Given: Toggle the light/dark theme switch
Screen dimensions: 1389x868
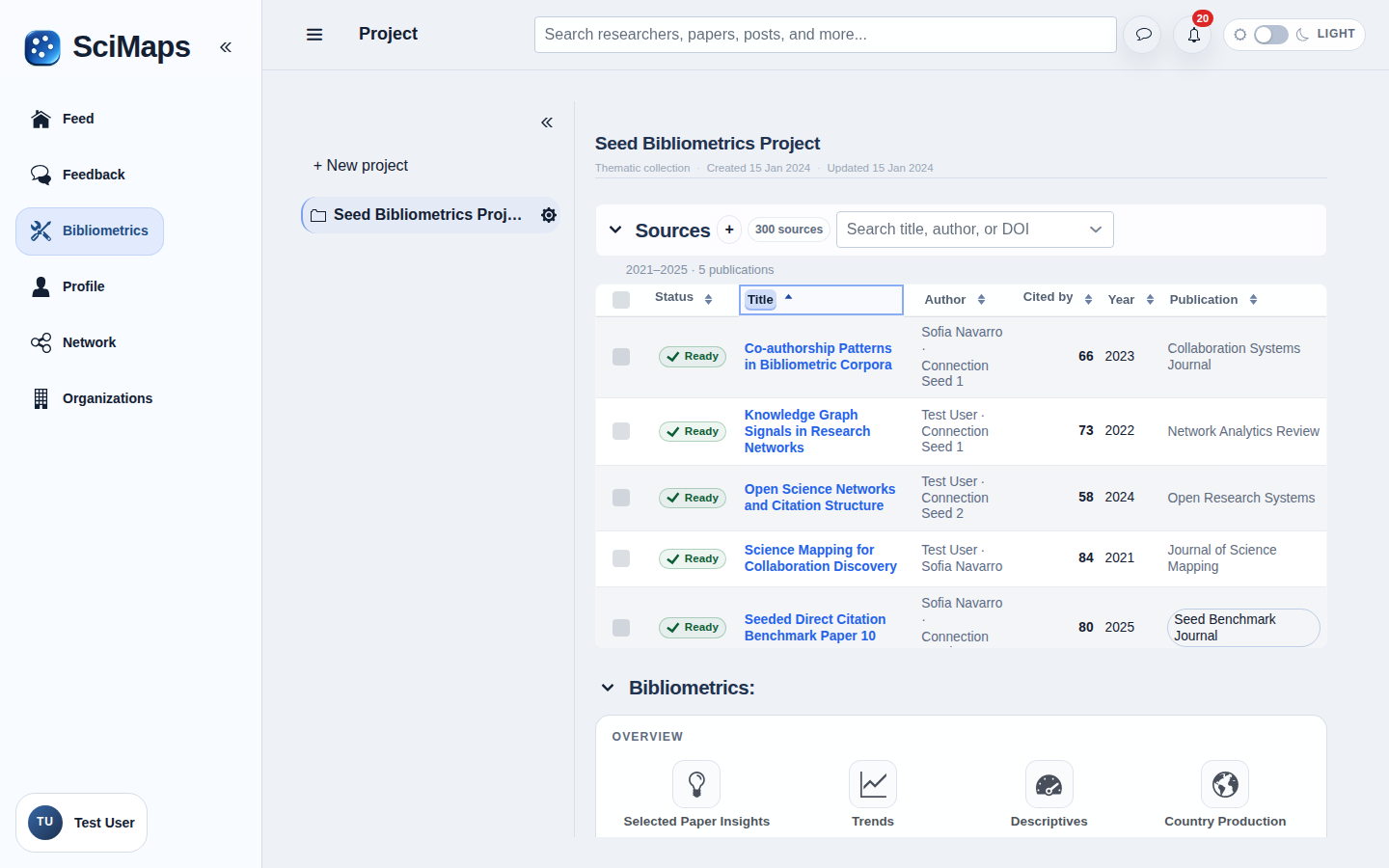Looking at the screenshot, I should pyautogui.click(x=1270, y=35).
